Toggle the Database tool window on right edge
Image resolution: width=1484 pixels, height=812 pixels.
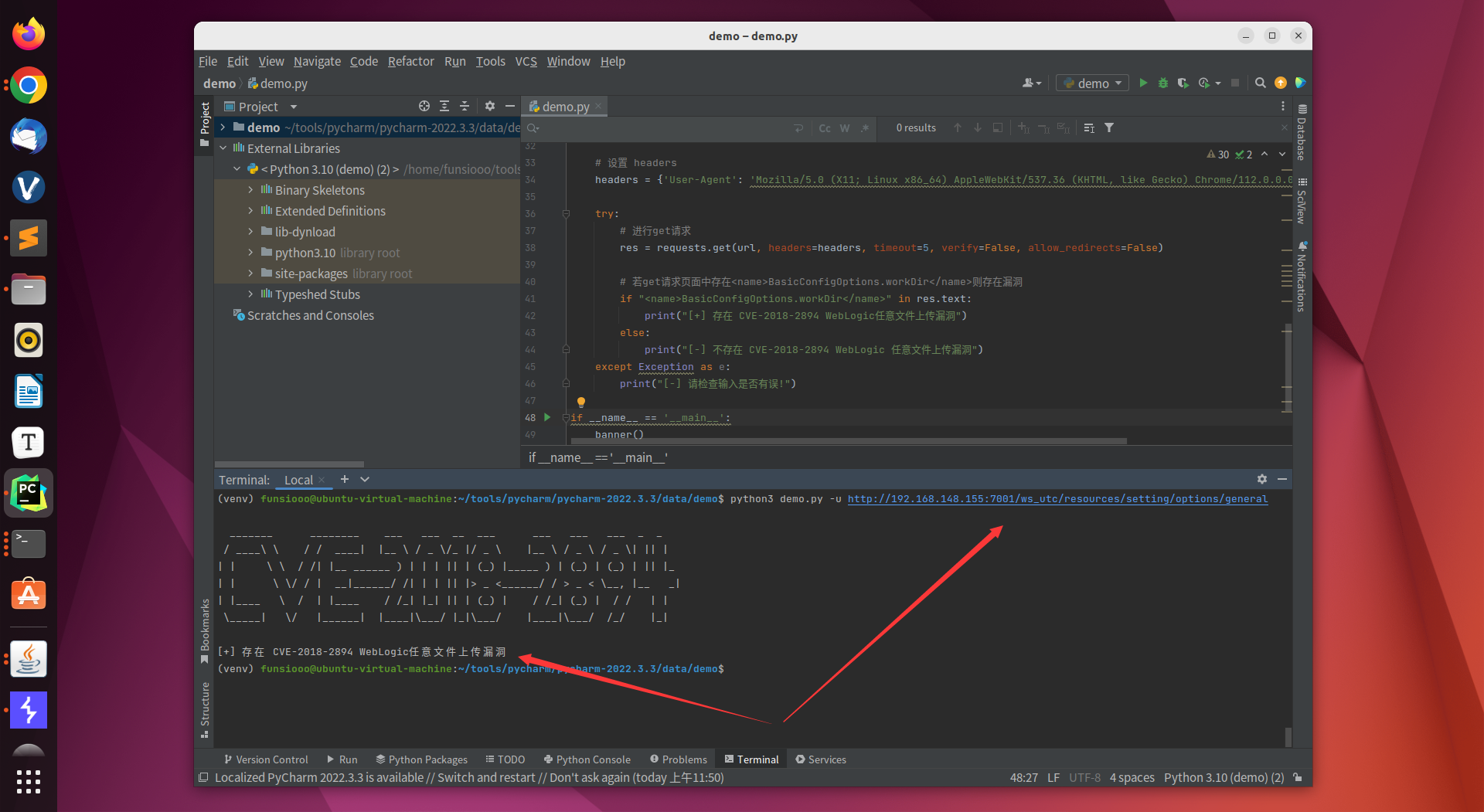pos(1302,131)
